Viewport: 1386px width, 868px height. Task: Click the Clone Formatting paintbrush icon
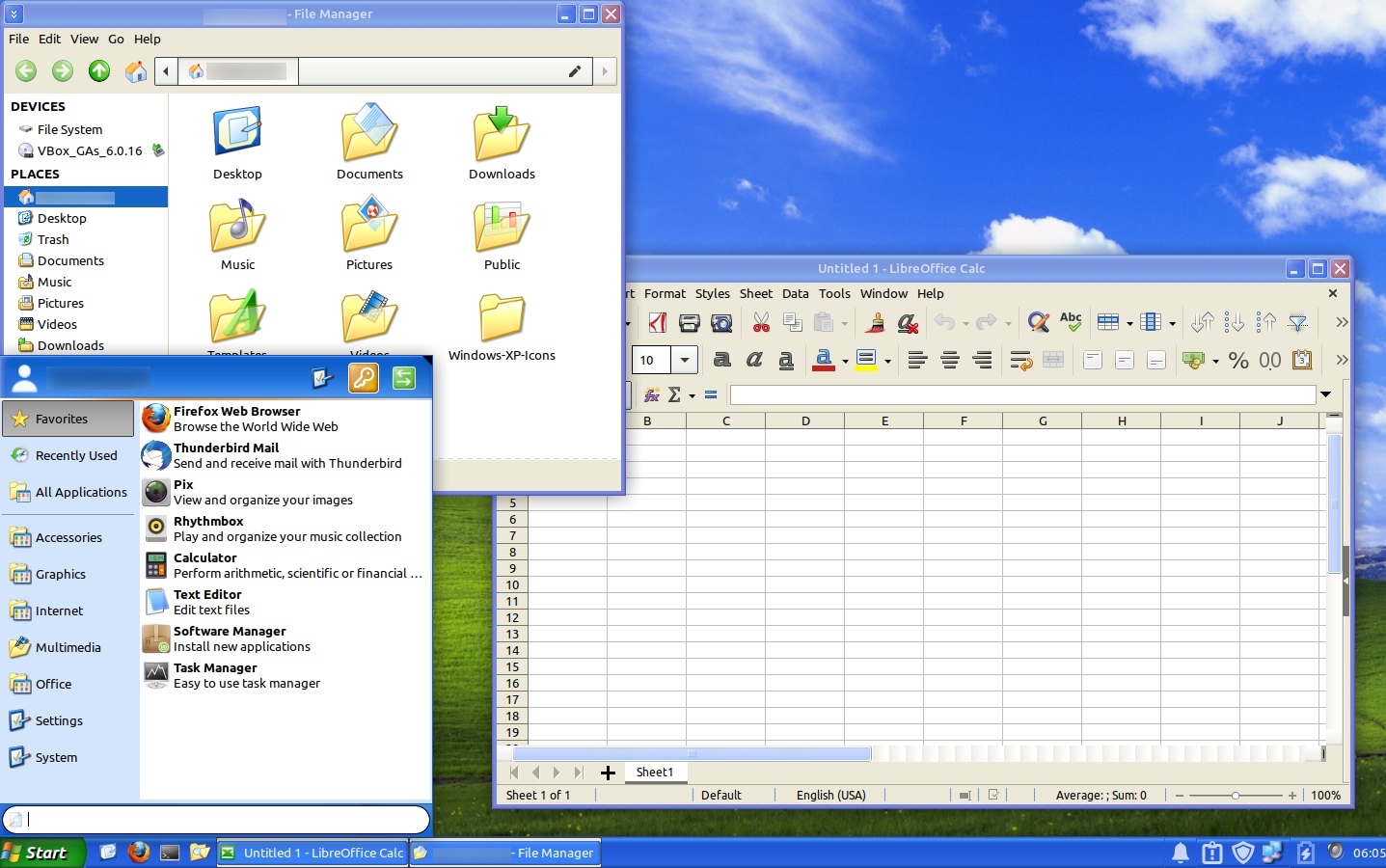click(876, 323)
